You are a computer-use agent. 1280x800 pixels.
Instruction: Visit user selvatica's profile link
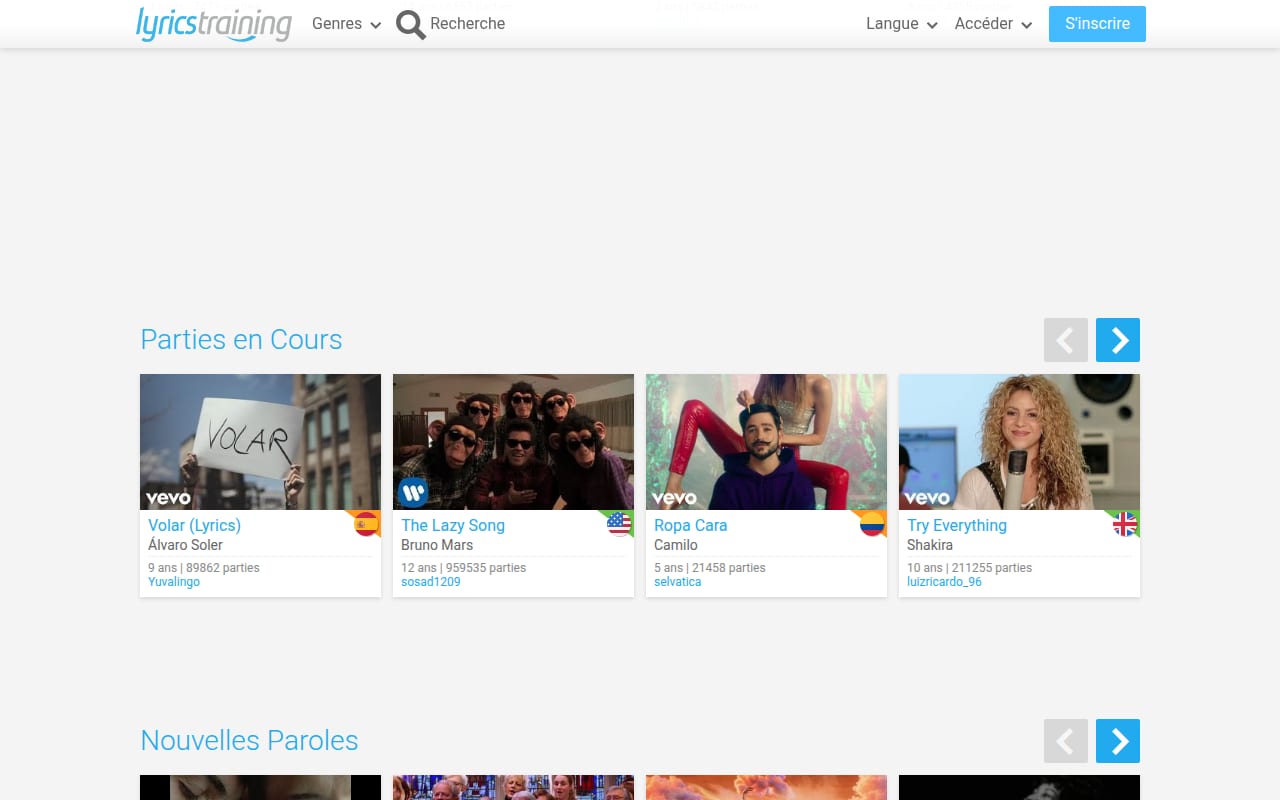pyautogui.click(x=678, y=582)
